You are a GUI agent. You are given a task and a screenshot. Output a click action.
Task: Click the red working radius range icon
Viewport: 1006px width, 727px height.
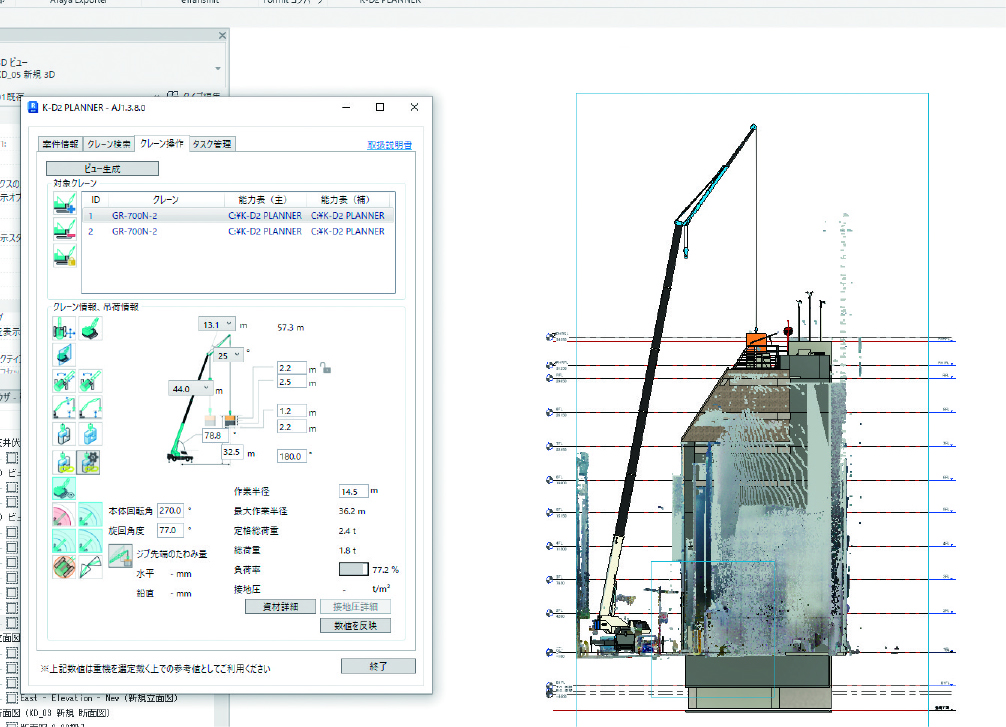(x=65, y=515)
